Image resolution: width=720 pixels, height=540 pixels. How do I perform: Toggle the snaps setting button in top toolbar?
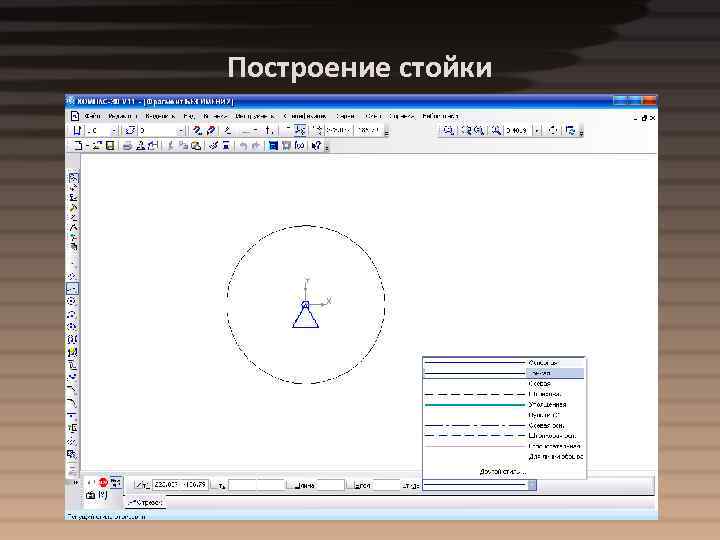[197, 130]
